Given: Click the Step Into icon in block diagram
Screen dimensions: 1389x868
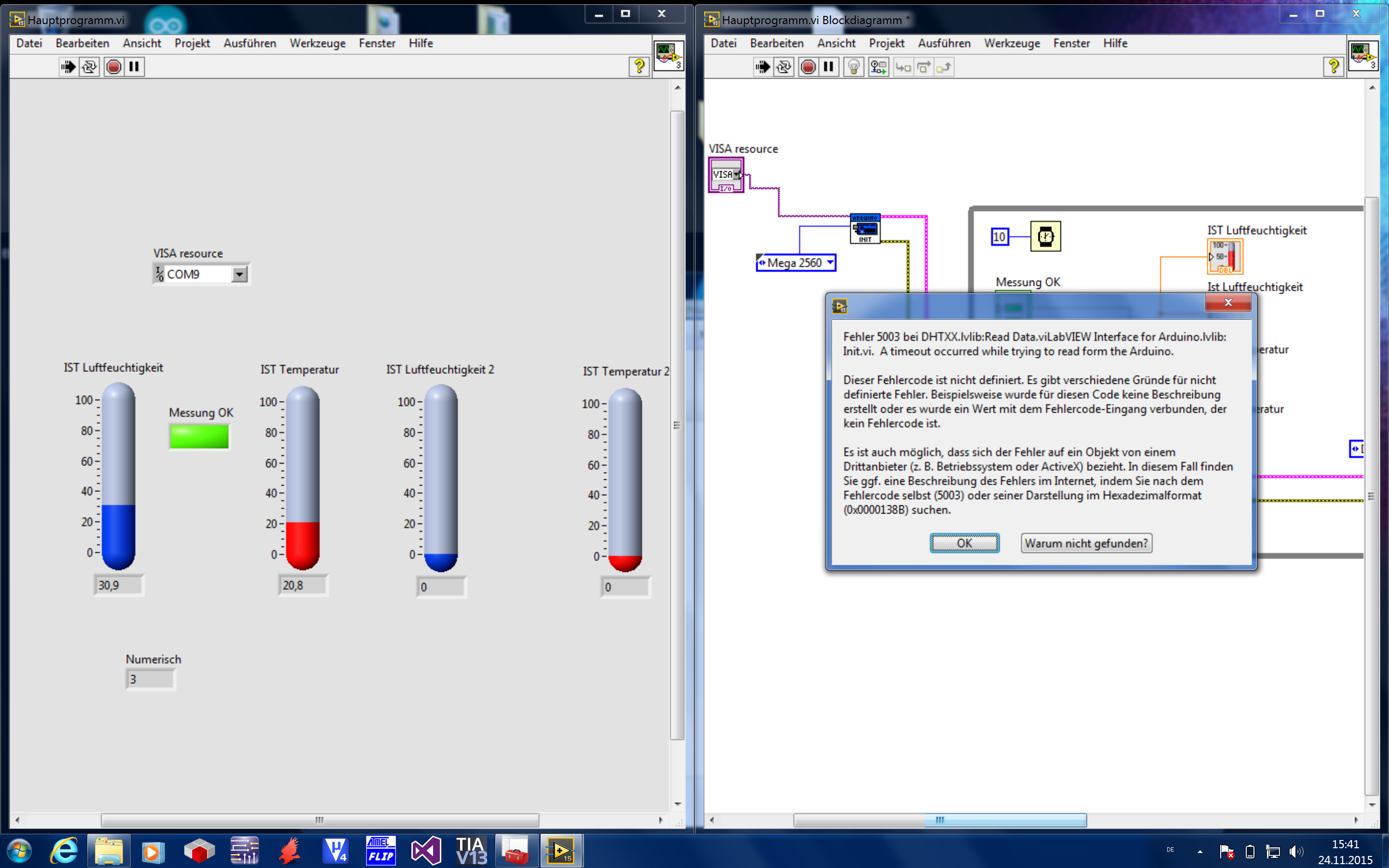Looking at the screenshot, I should (903, 67).
